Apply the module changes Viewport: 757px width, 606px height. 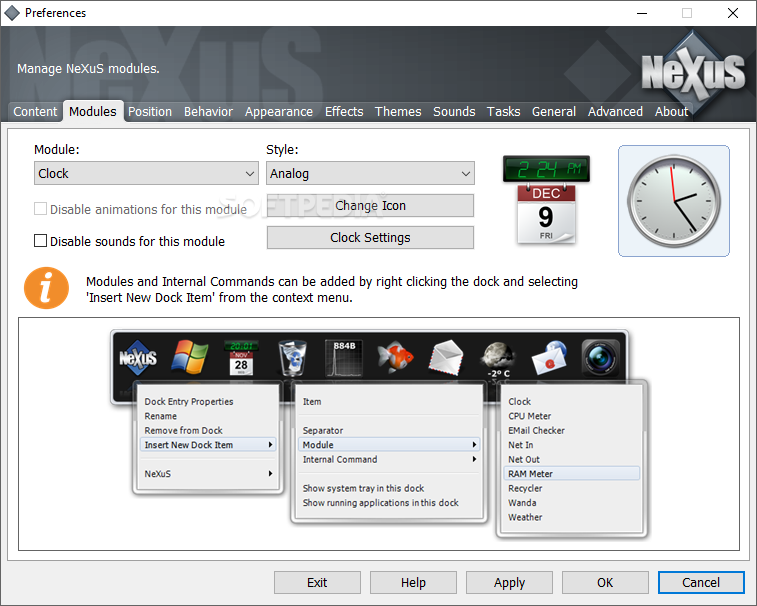[509, 582]
